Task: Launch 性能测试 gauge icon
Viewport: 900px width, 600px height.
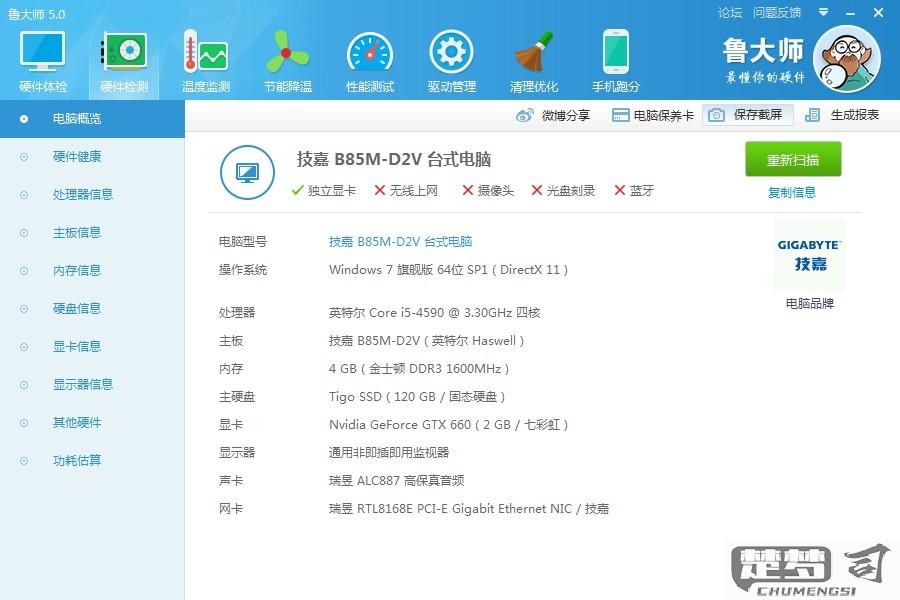Action: [x=370, y=53]
